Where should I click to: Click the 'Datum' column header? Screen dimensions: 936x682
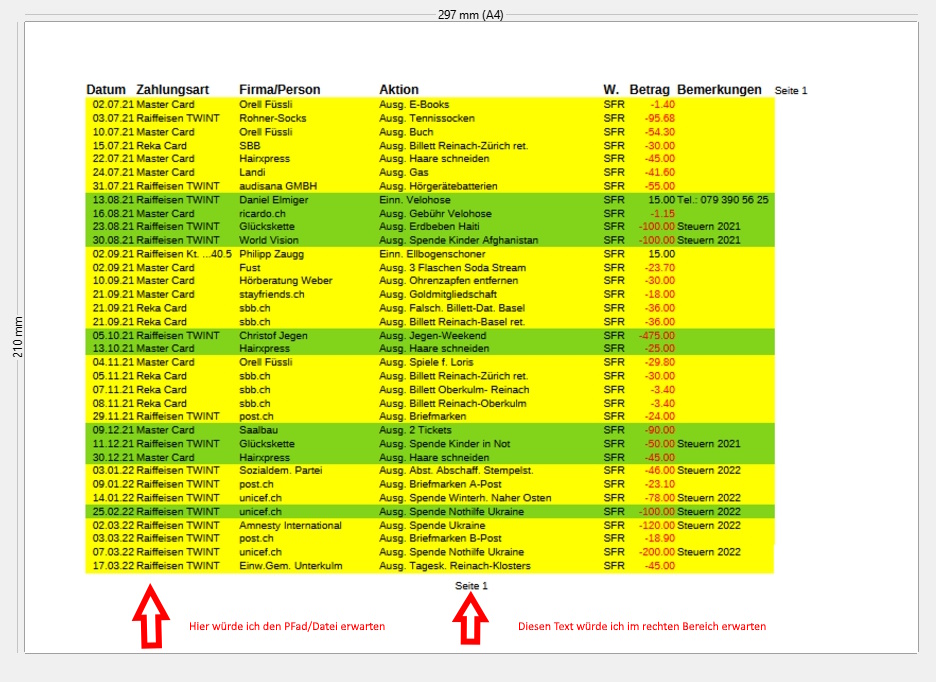106,90
